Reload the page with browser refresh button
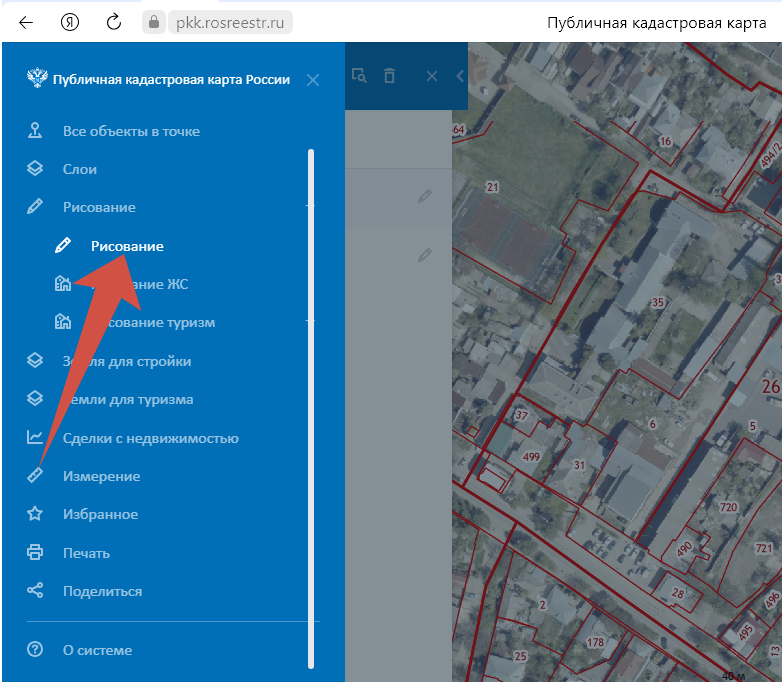 pos(114,22)
